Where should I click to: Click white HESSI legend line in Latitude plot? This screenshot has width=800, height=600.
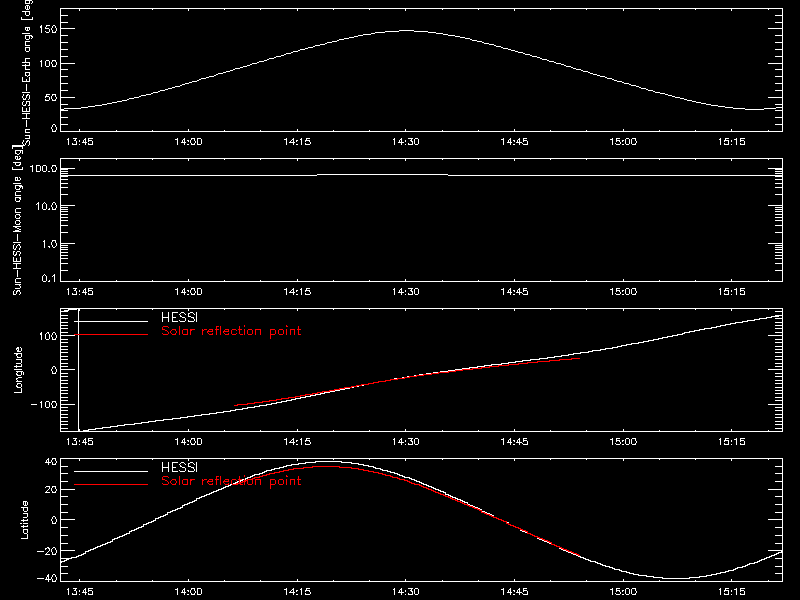(x=111, y=471)
